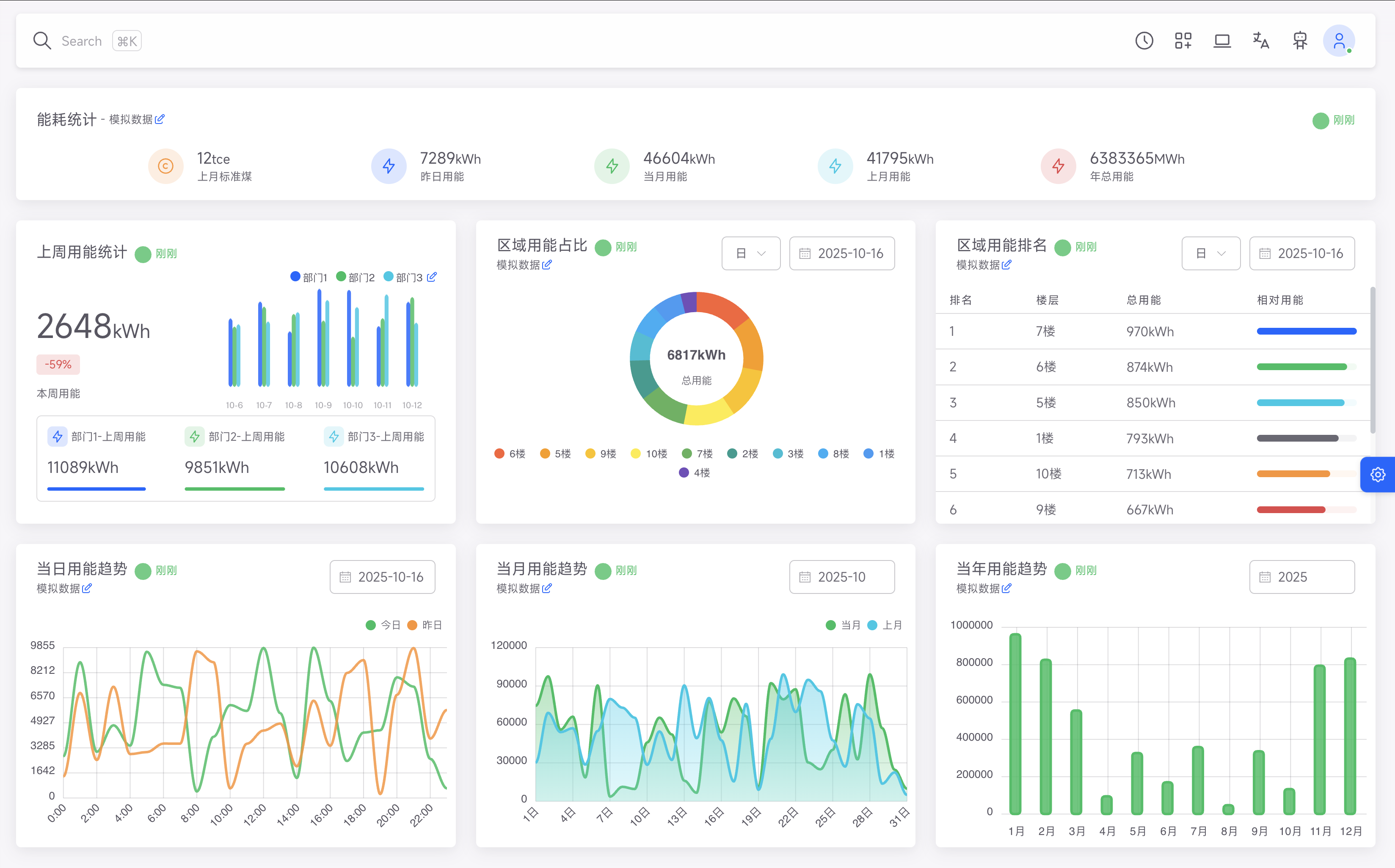Edit simulated data on 区域用能占比 via pencil icon
The height and width of the screenshot is (868, 1395).
click(547, 265)
